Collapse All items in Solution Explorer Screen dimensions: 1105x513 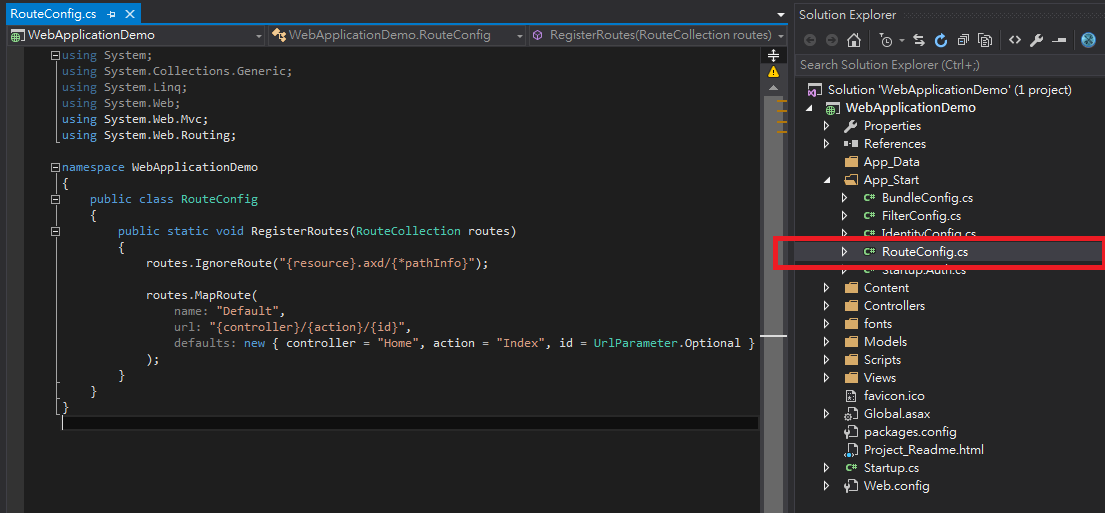pos(963,40)
